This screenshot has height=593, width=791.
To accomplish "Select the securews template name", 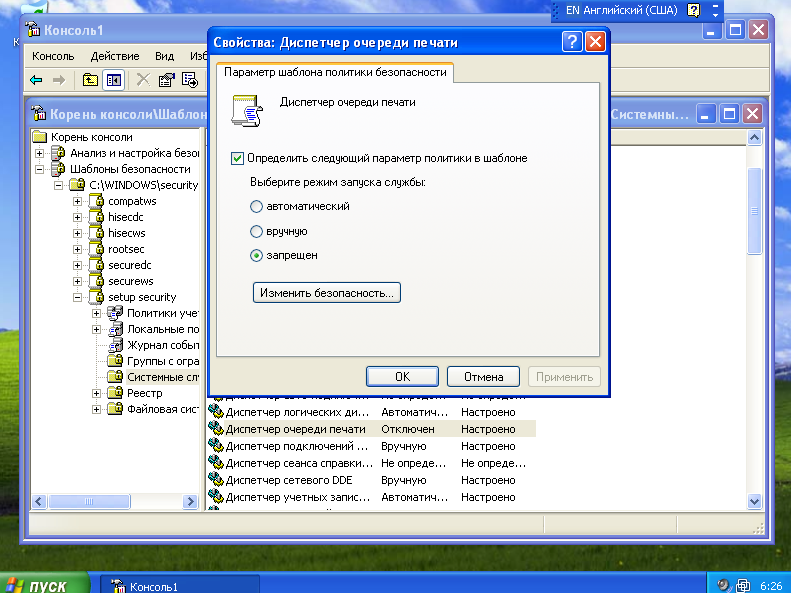I will [131, 281].
